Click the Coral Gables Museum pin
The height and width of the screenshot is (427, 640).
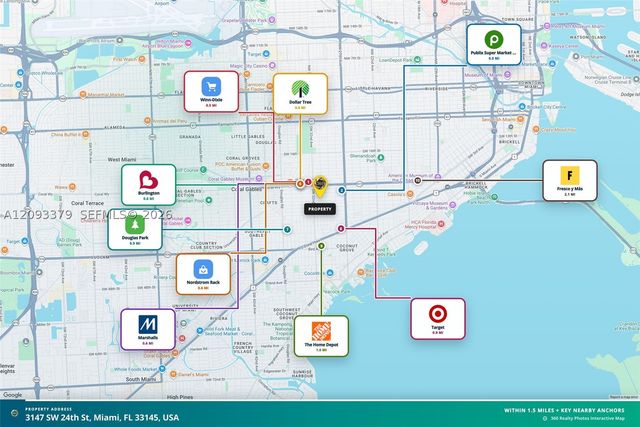(x=259, y=179)
